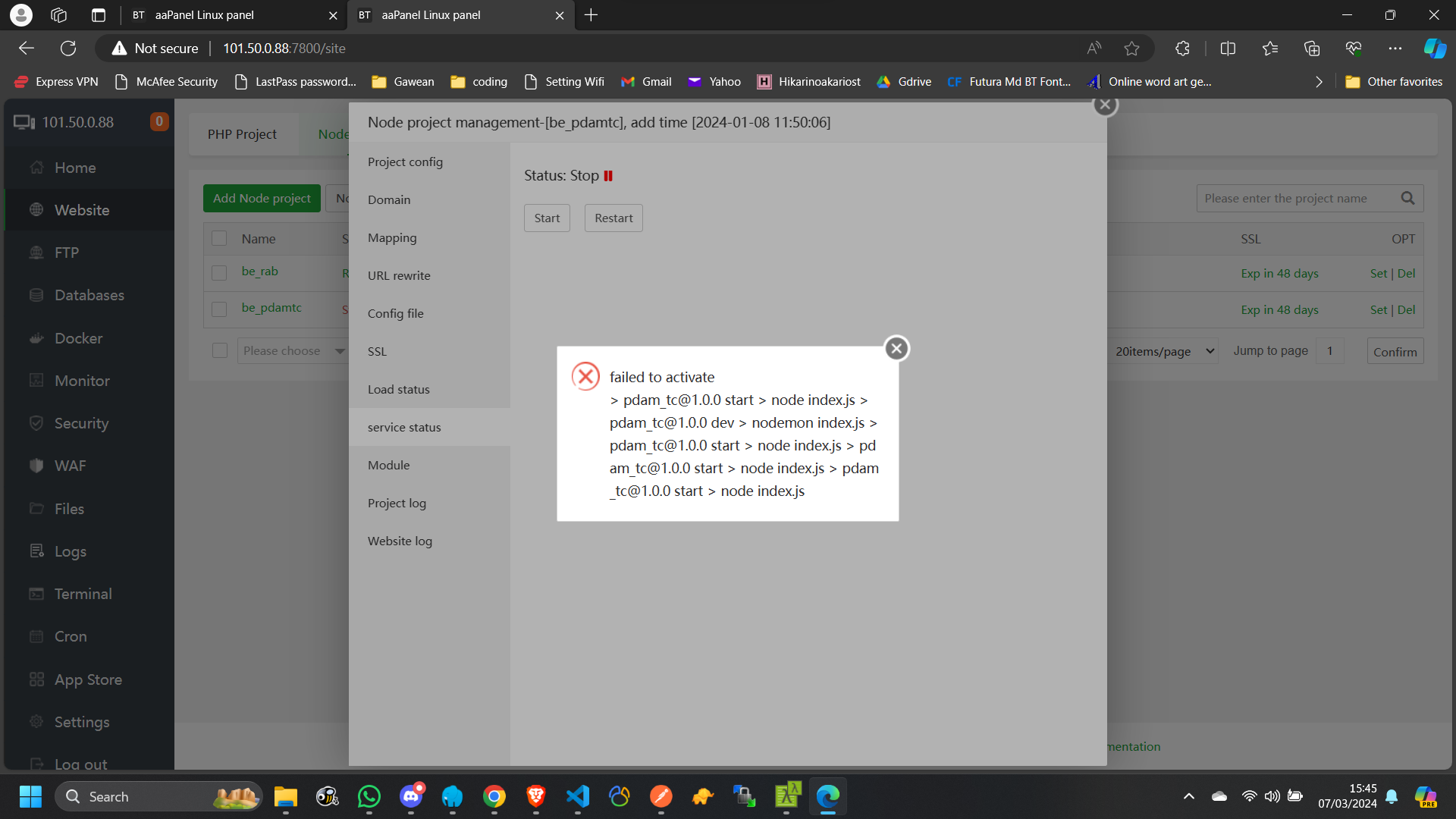Click the Start button to run the project
The width and height of the screenshot is (1456, 819).
(x=546, y=218)
